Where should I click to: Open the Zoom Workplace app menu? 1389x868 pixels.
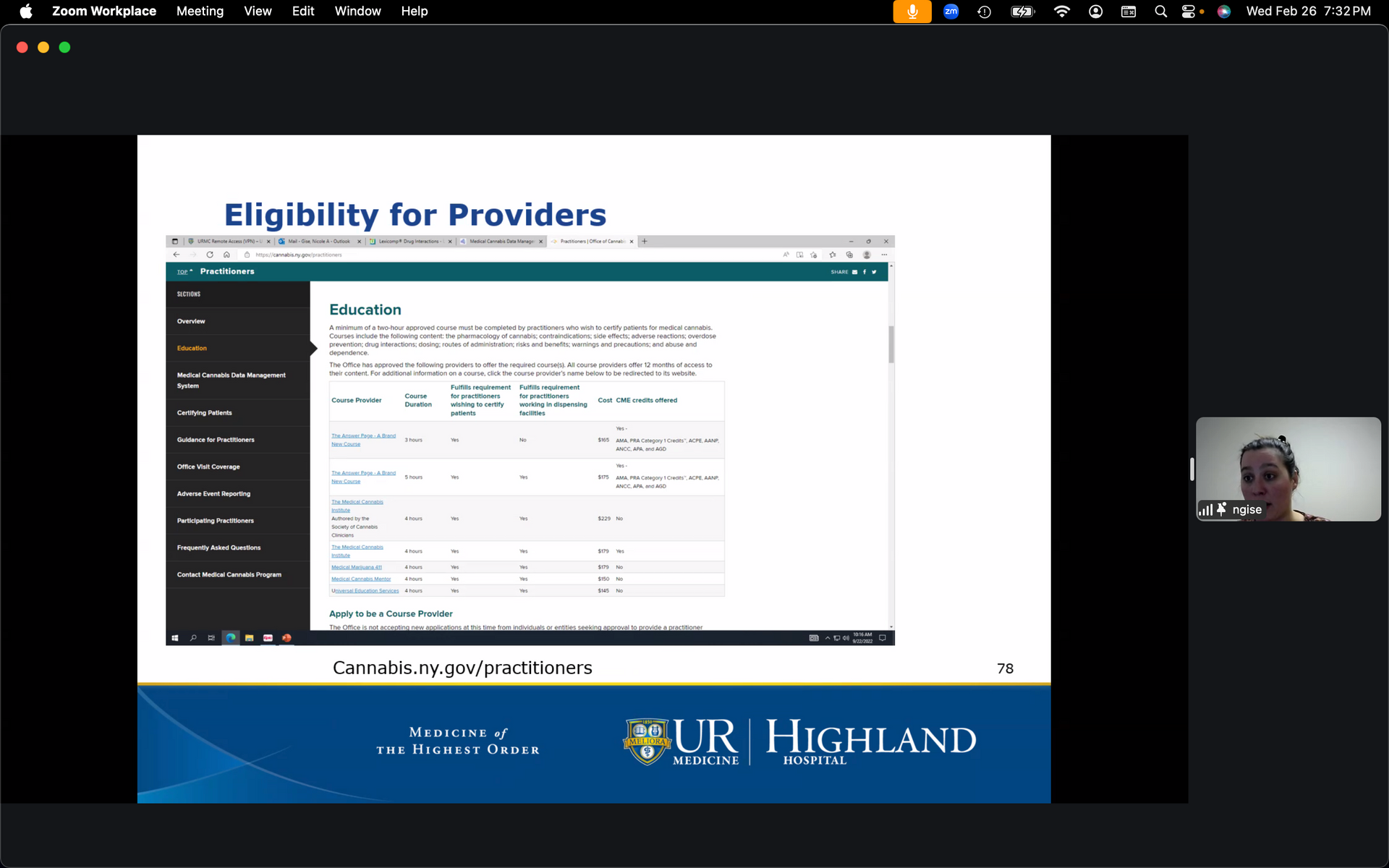(104, 12)
